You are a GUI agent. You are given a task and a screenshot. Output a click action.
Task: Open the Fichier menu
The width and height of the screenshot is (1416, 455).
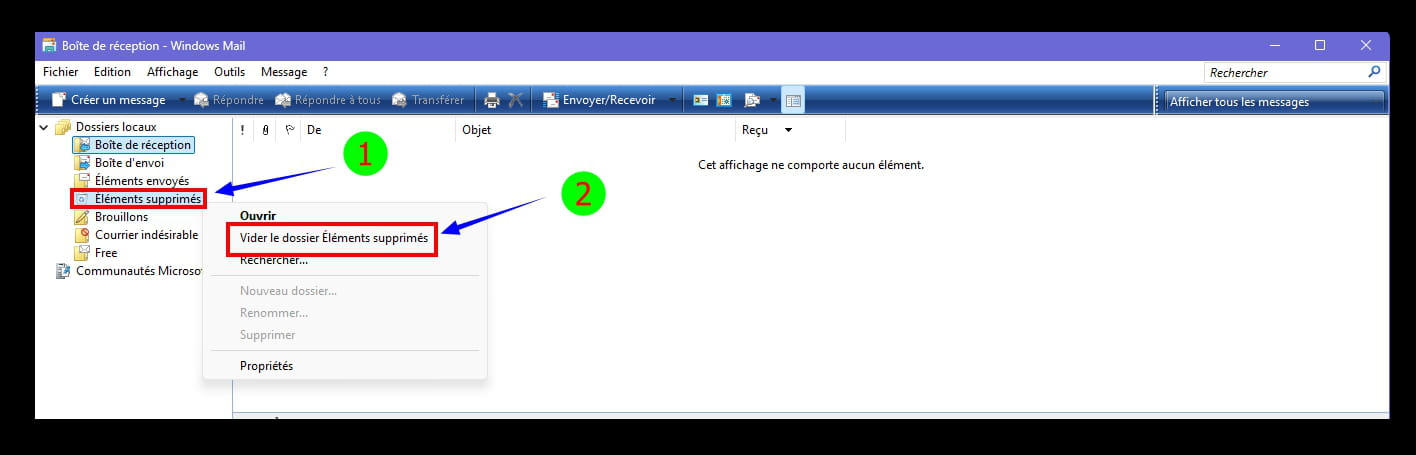(x=60, y=72)
